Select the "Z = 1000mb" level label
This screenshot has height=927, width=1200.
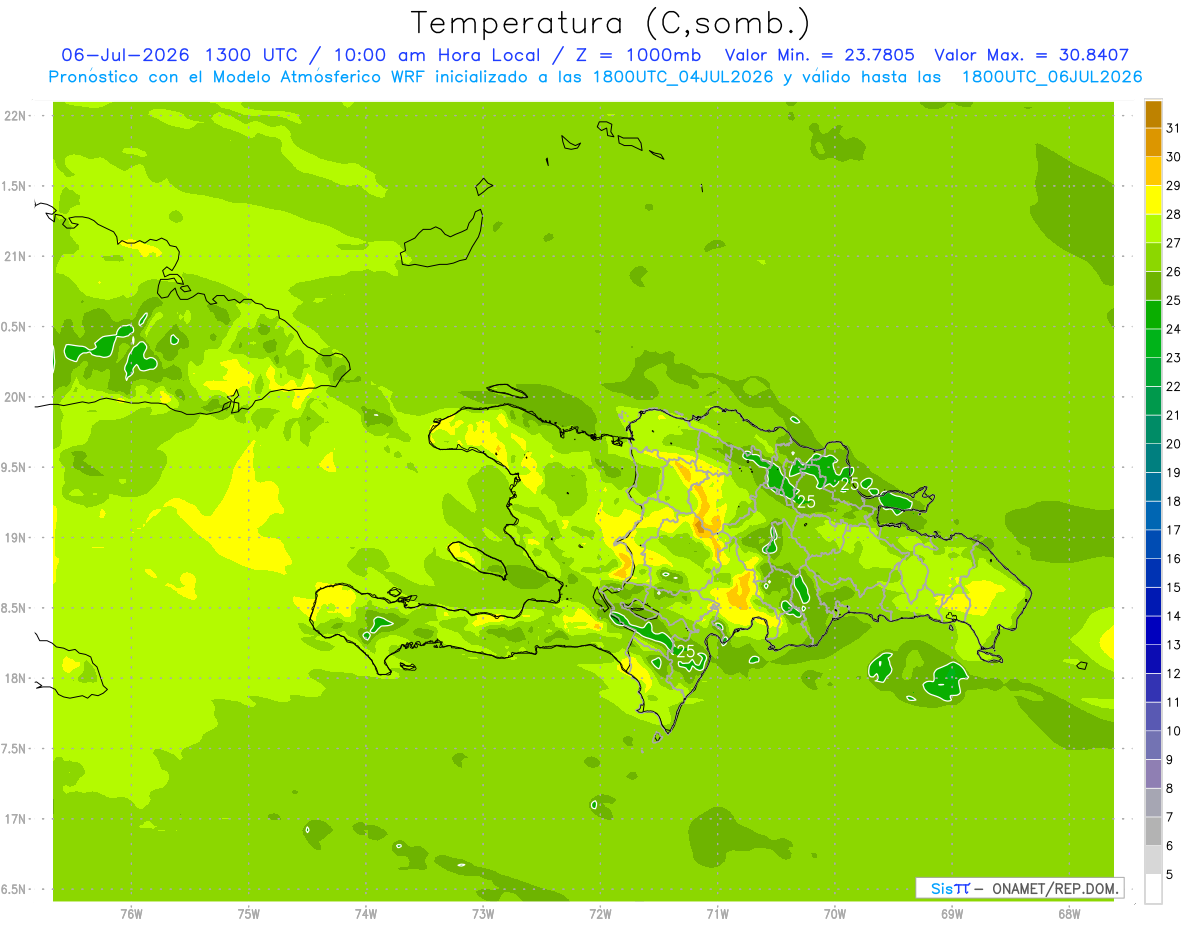[x=637, y=55]
